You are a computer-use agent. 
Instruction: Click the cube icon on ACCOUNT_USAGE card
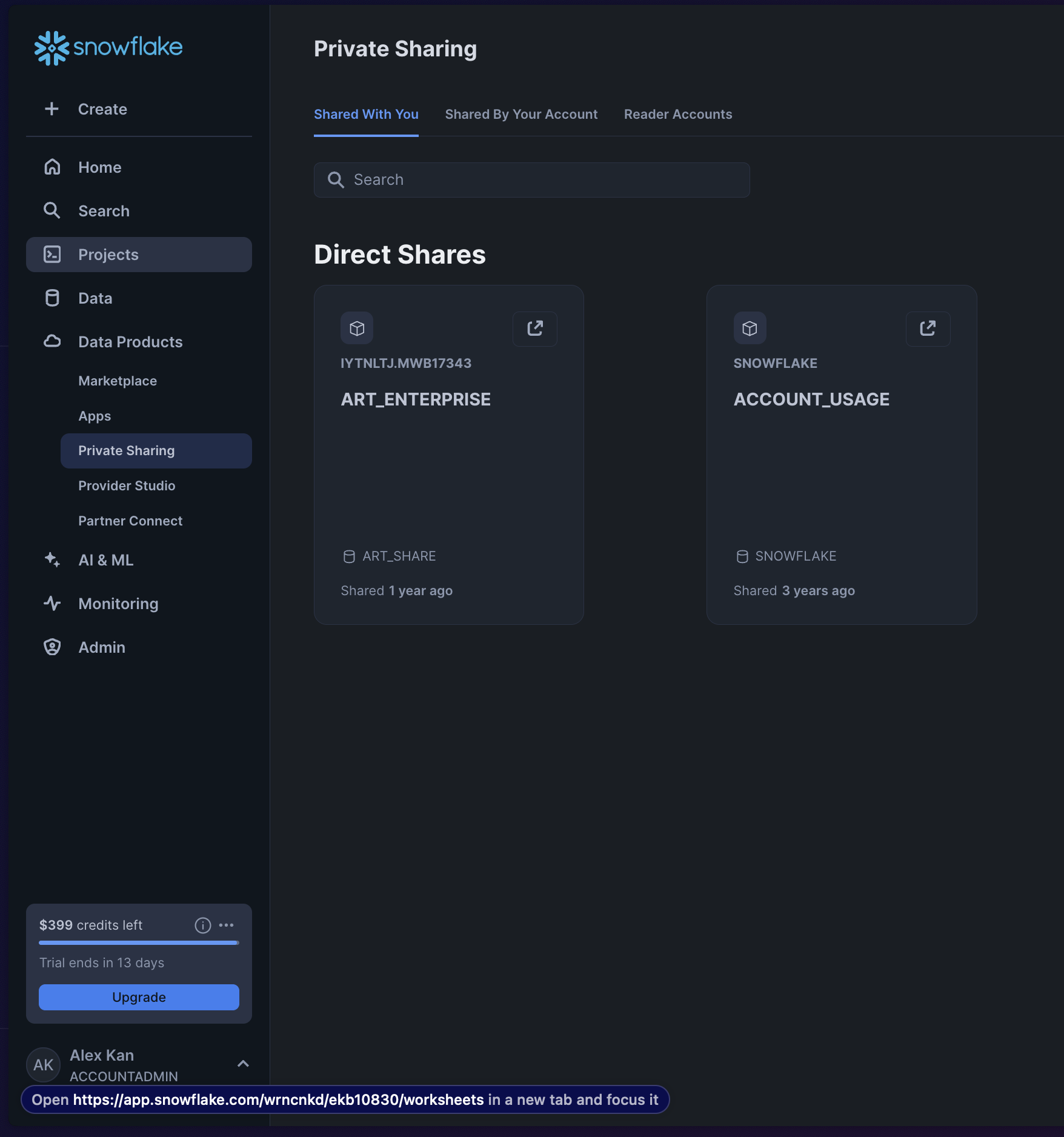[750, 328]
